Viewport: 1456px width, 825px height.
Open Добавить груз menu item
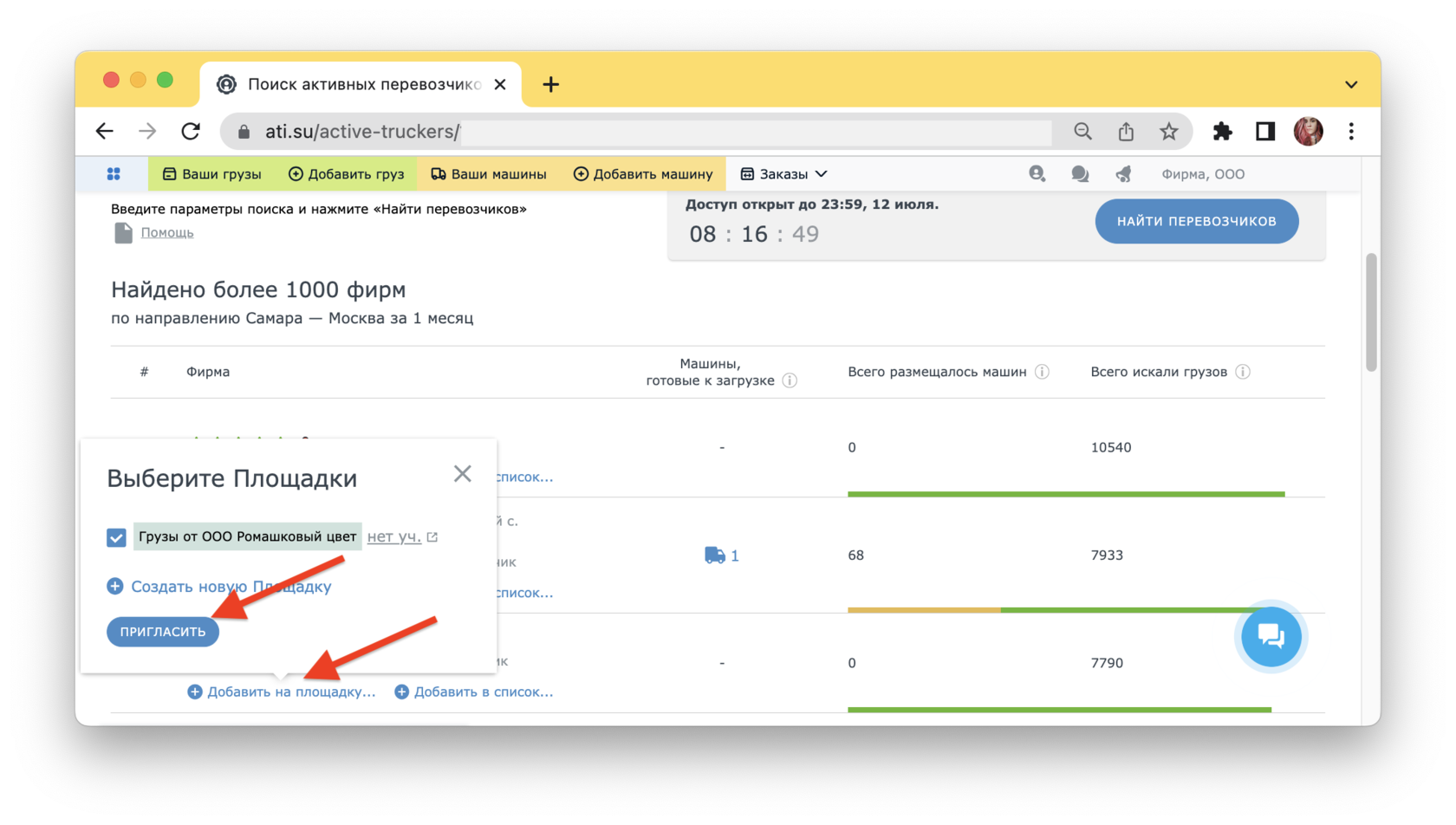coord(347,174)
